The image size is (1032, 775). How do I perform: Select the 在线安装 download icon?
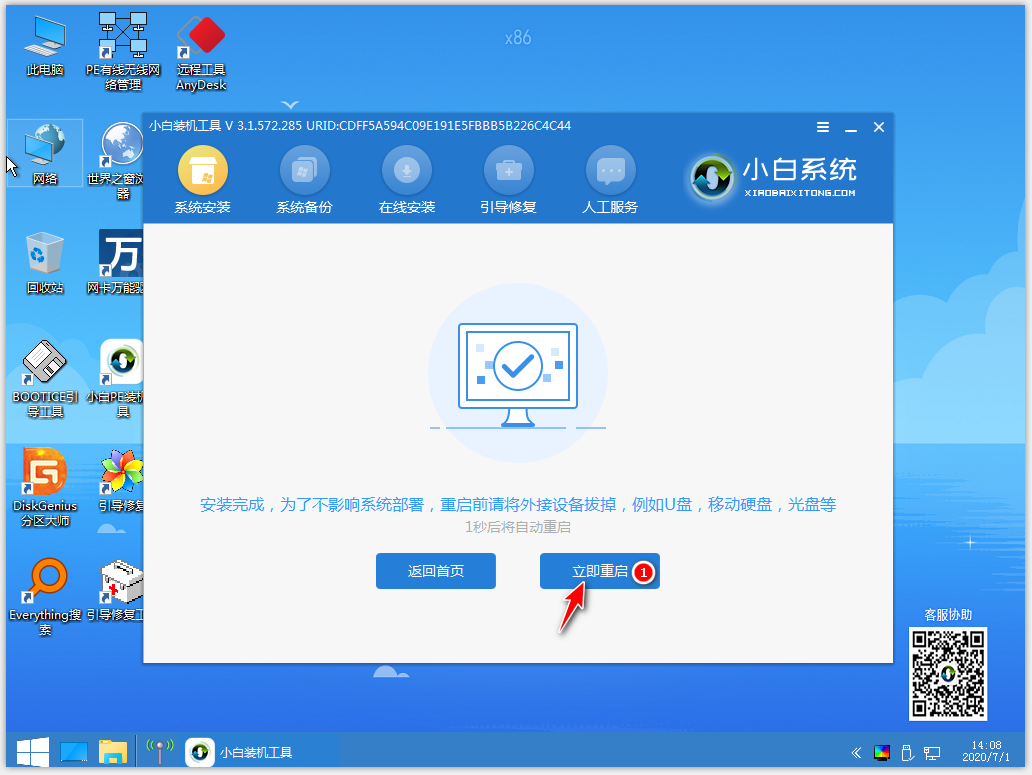pos(407,171)
